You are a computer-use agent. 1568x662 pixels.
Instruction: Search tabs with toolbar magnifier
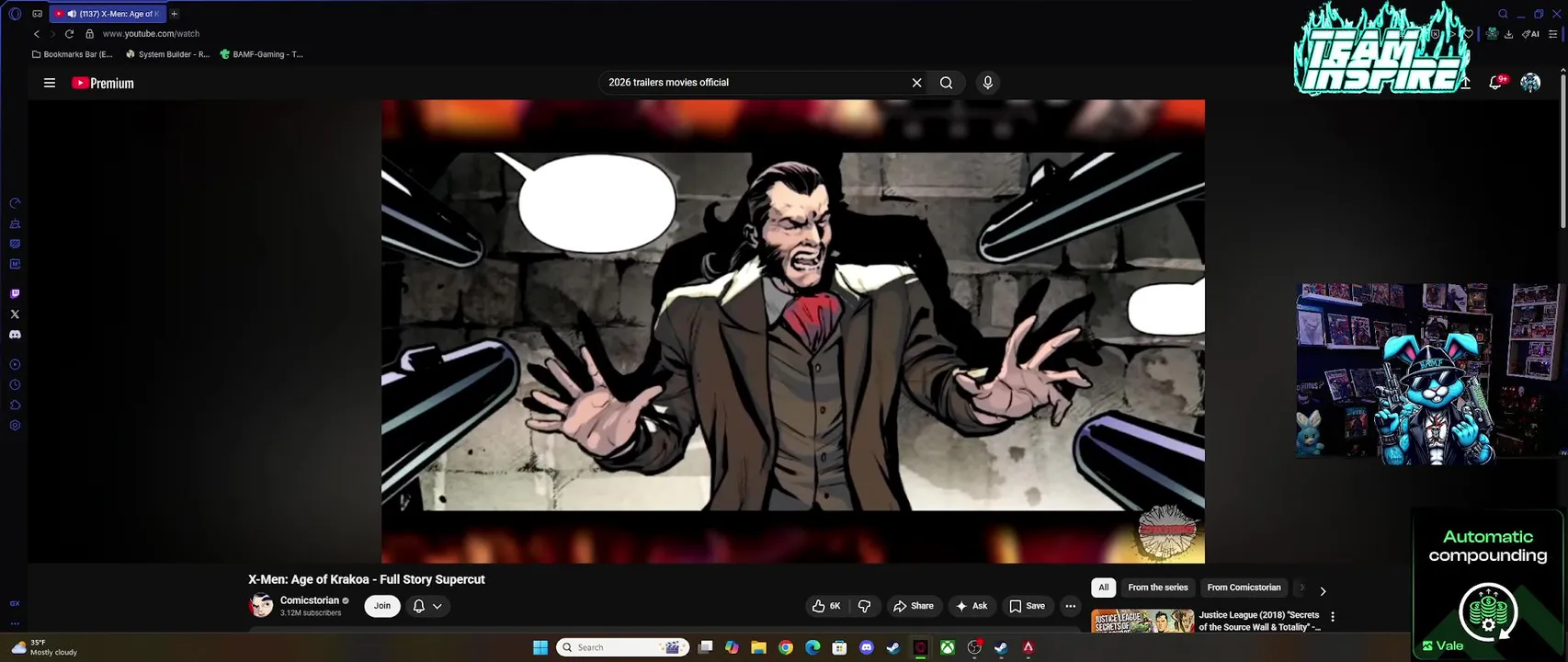tap(1503, 14)
